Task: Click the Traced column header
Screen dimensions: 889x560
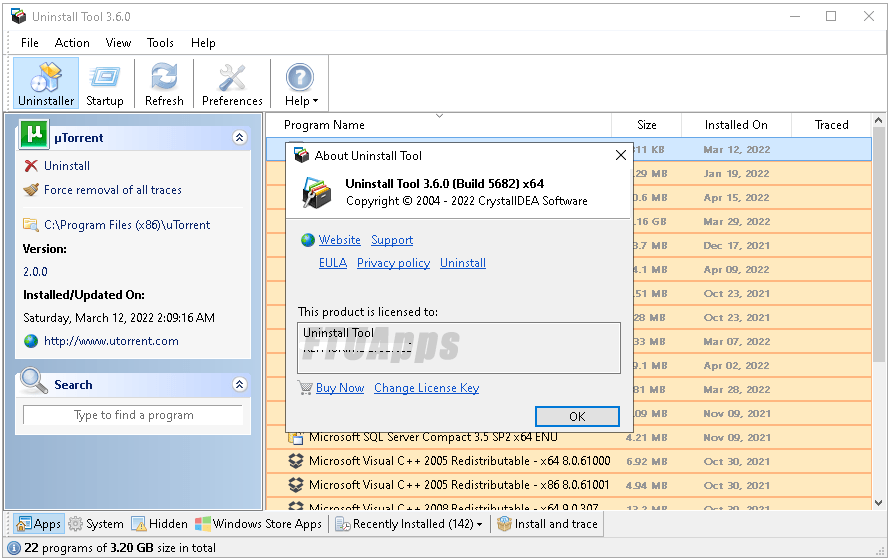Action: 831,125
